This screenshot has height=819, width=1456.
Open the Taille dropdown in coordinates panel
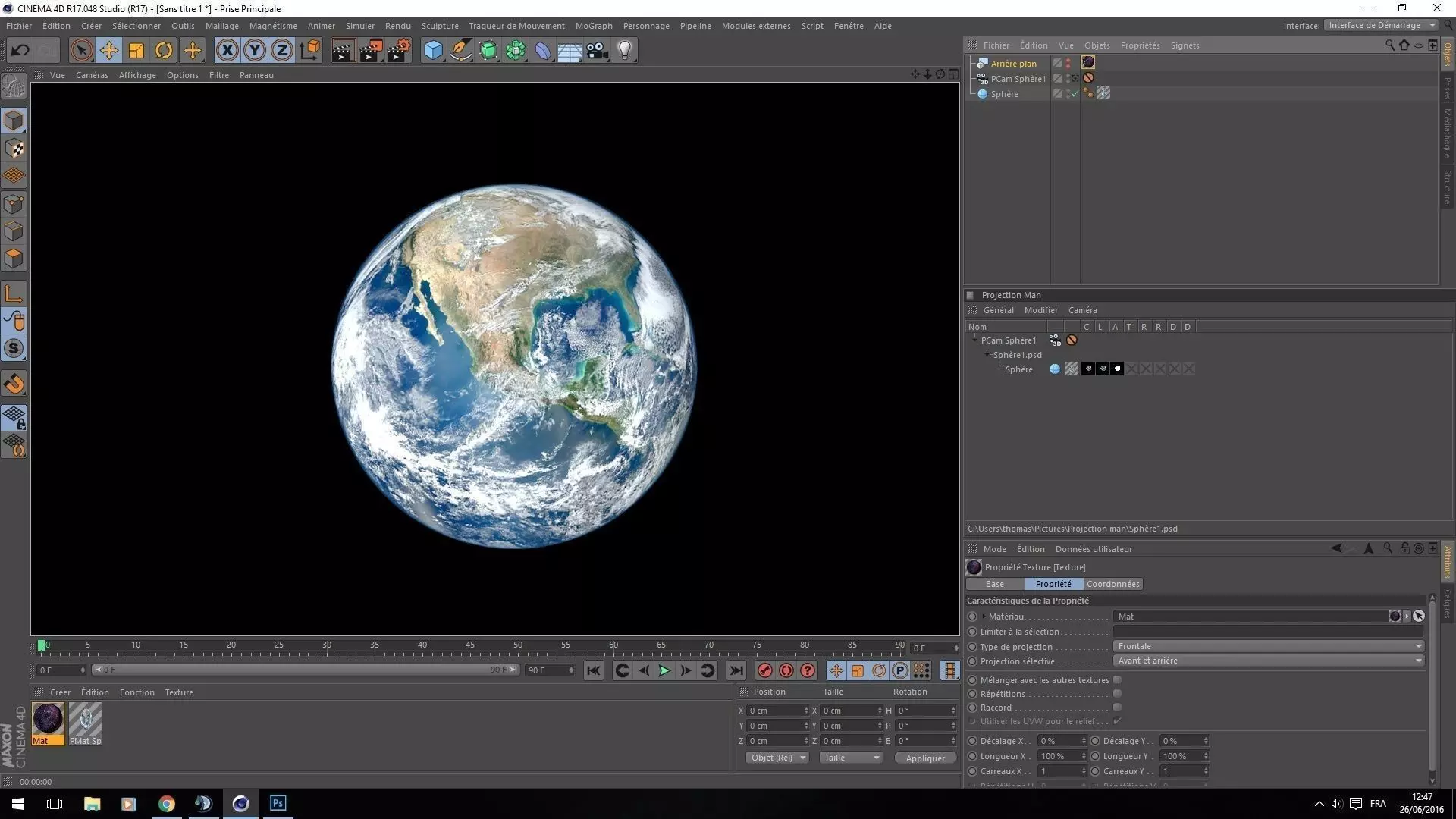point(851,758)
